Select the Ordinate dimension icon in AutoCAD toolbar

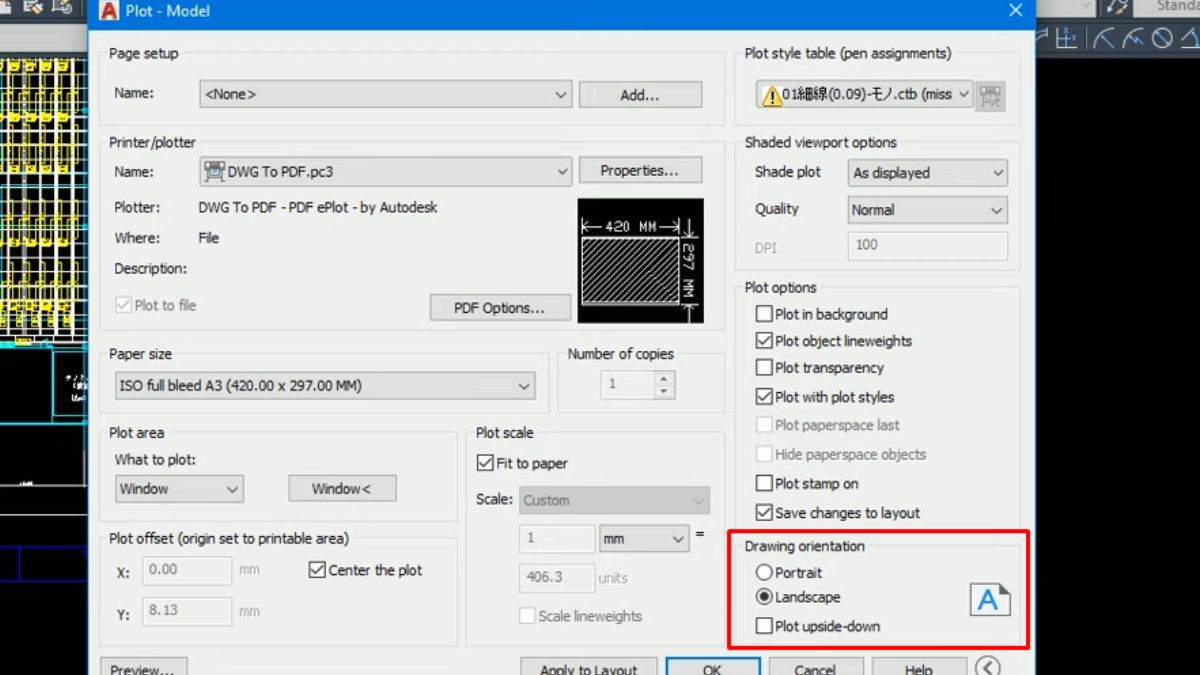pos(1067,39)
